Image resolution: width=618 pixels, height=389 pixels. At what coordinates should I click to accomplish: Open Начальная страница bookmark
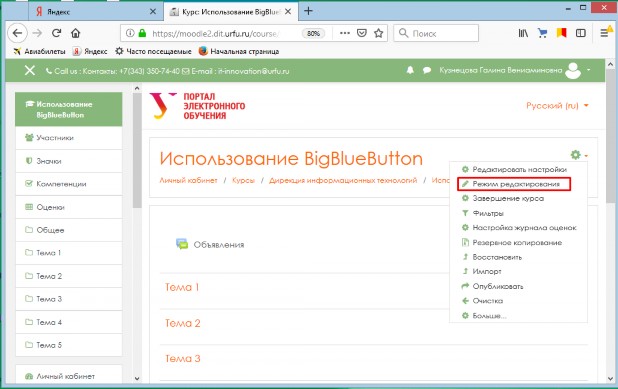click(239, 51)
